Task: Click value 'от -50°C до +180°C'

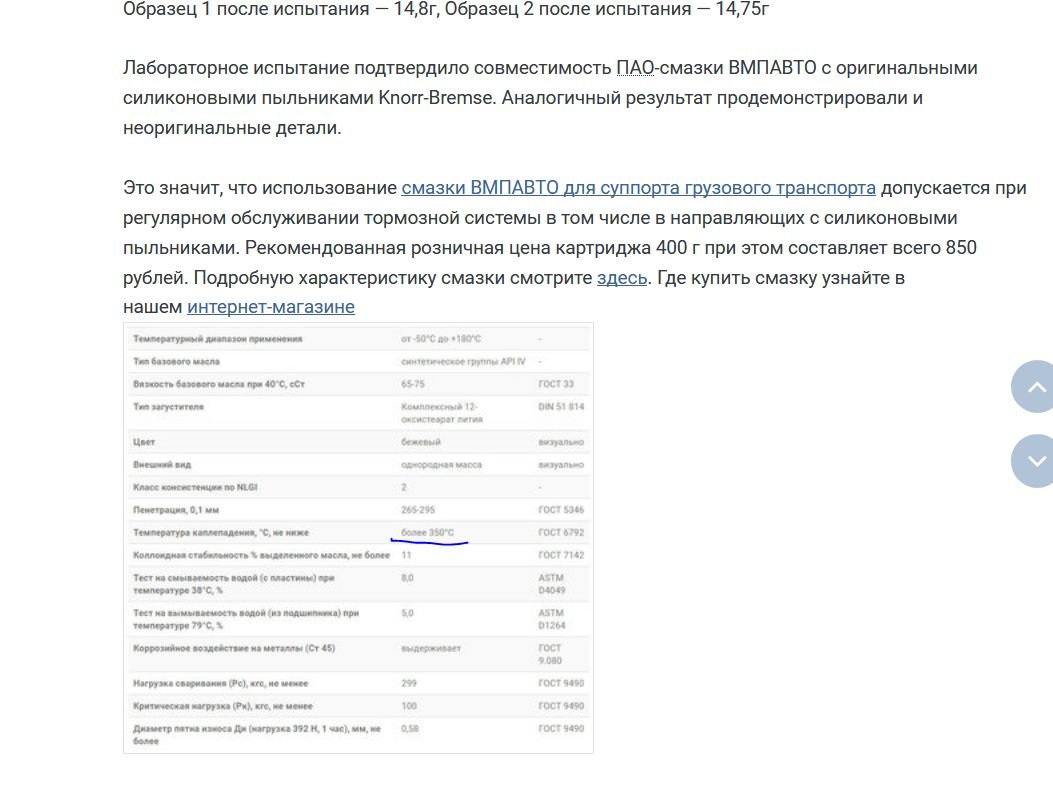Action: coord(441,339)
